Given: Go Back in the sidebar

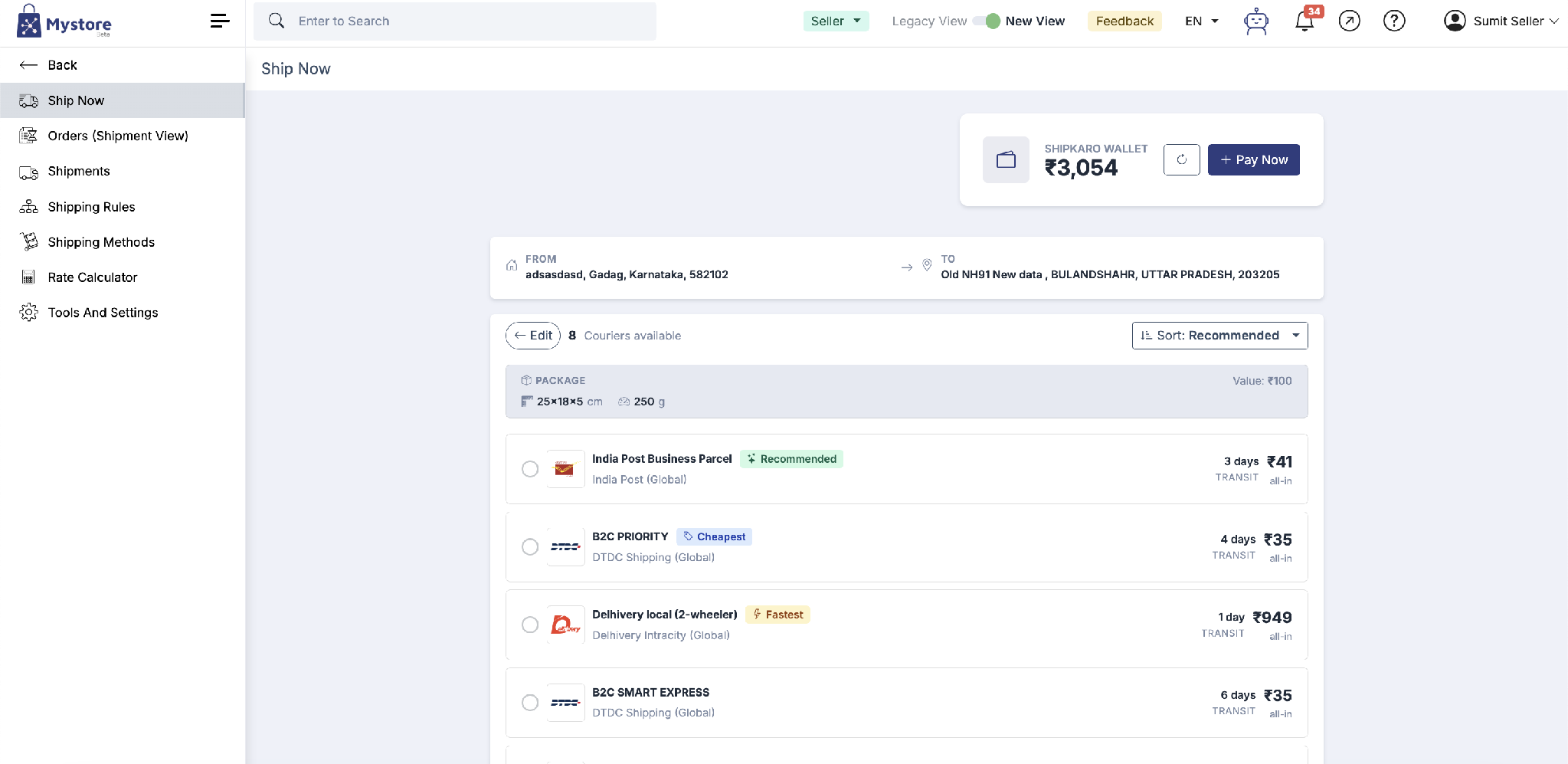Looking at the screenshot, I should (x=123, y=65).
